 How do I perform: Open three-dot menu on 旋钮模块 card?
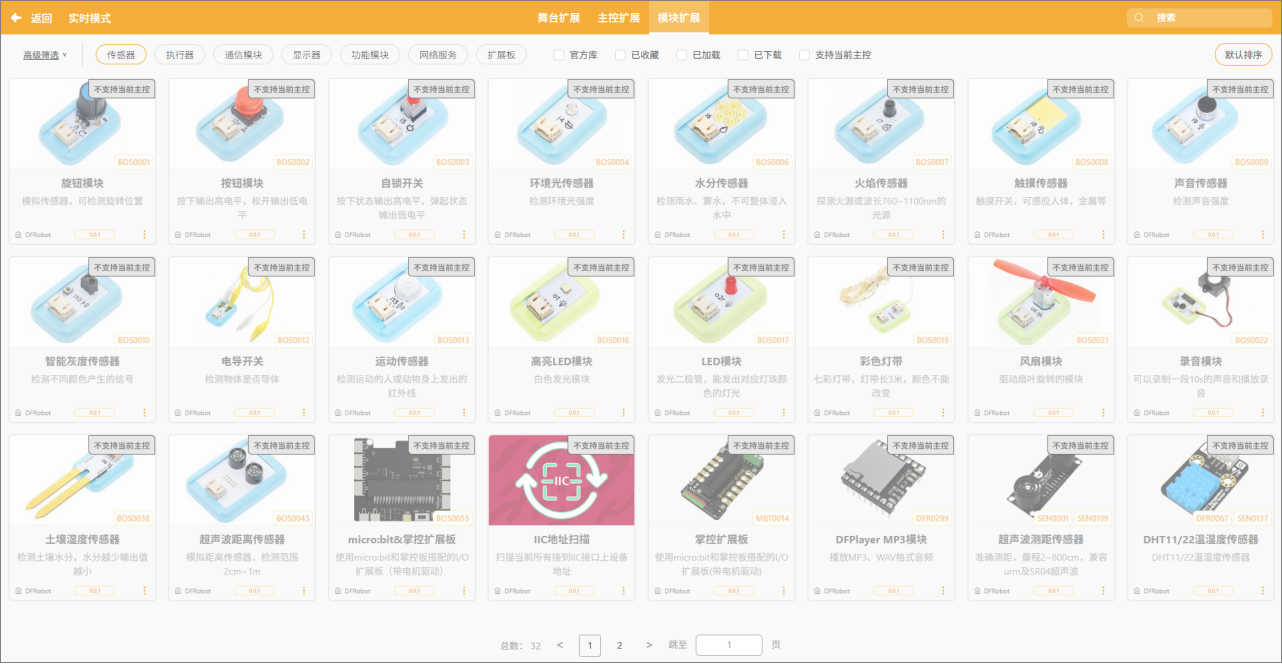click(x=144, y=235)
